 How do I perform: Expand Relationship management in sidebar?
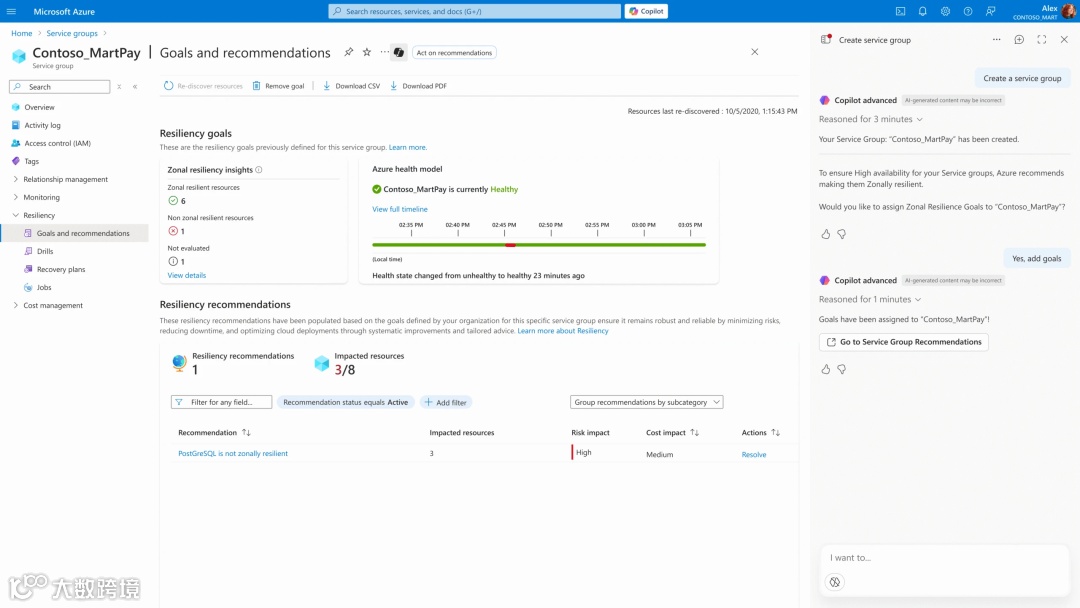click(16, 179)
